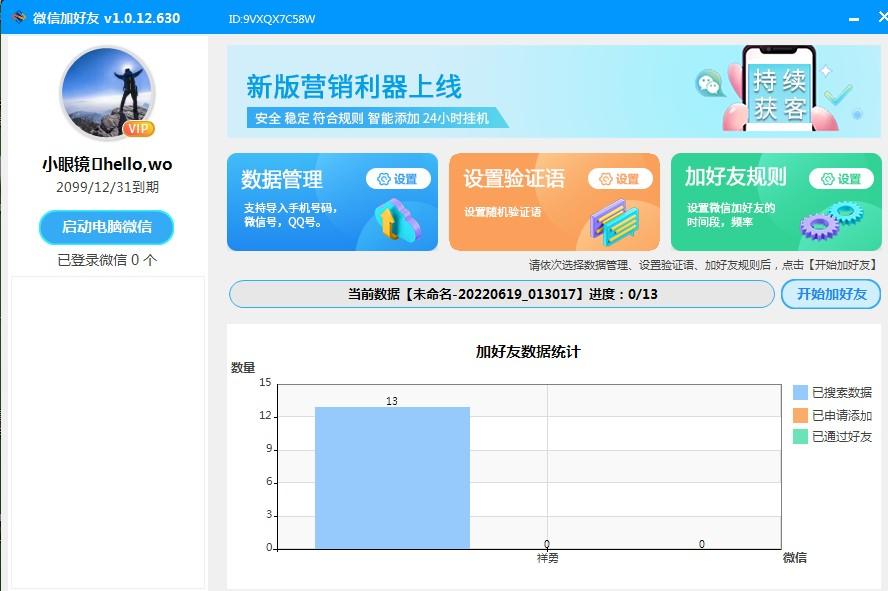Click the 设置微信加好友的时间段 description text
The height and width of the screenshot is (591, 888).
click(731, 215)
